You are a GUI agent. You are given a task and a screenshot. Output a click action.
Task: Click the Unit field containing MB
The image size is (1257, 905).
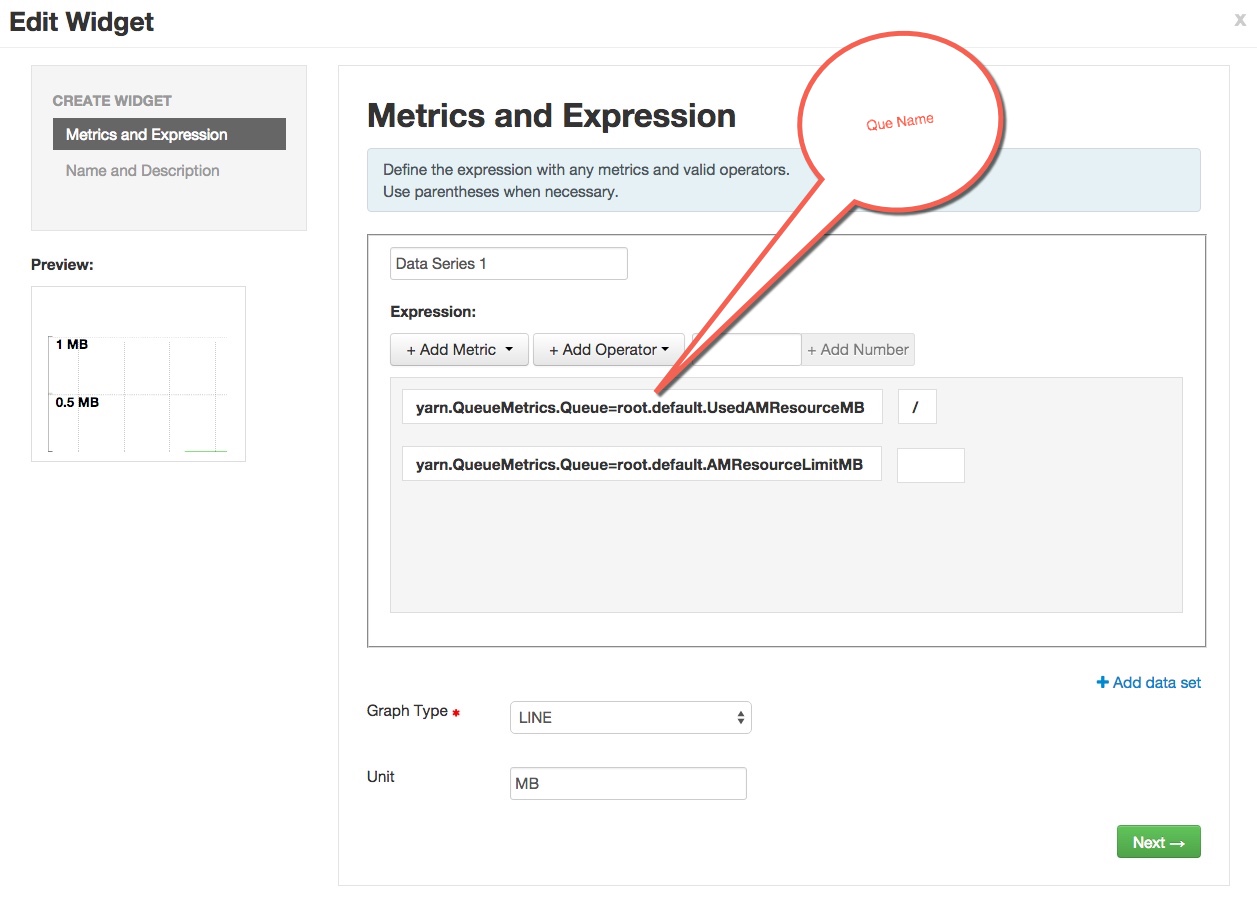[627, 783]
